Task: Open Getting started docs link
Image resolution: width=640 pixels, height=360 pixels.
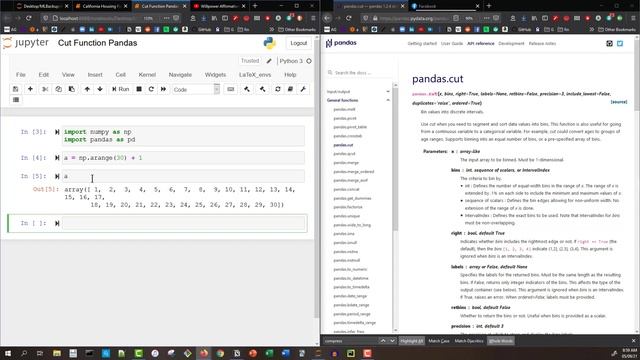Action: (422, 43)
